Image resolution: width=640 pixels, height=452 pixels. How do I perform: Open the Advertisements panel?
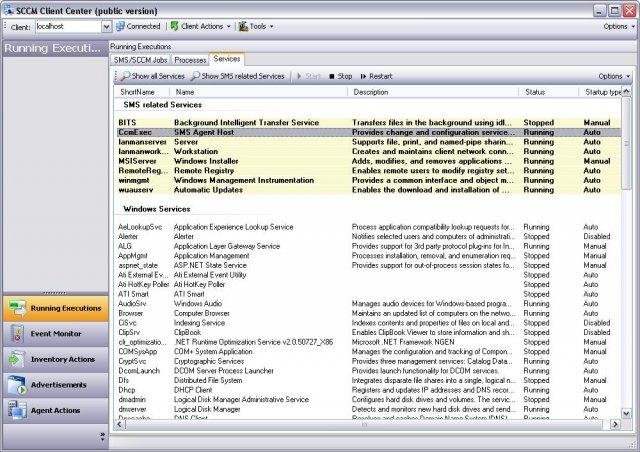(x=56, y=385)
